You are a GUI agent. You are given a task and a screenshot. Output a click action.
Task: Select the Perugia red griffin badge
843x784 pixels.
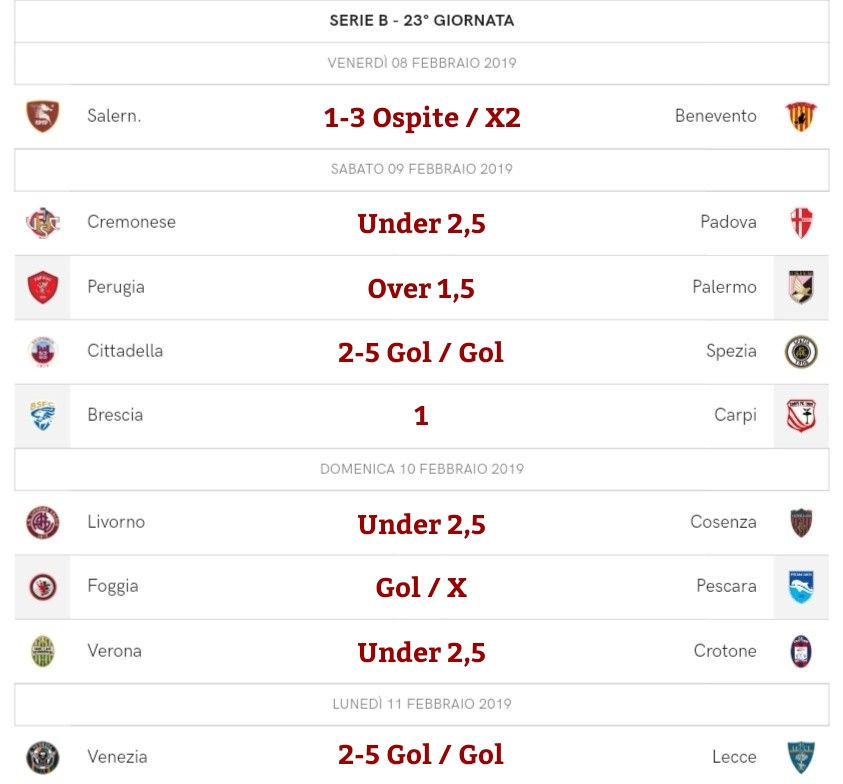(42, 287)
